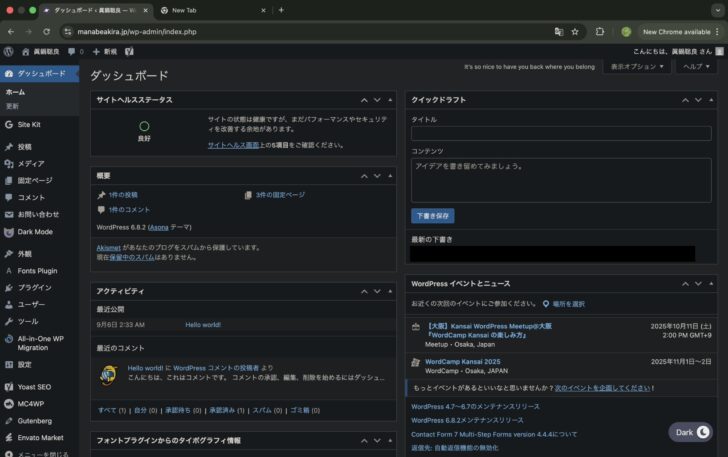This screenshot has width=728, height=457.
Task: Click the Chrome extensions puzzle icon
Action: 600,31
